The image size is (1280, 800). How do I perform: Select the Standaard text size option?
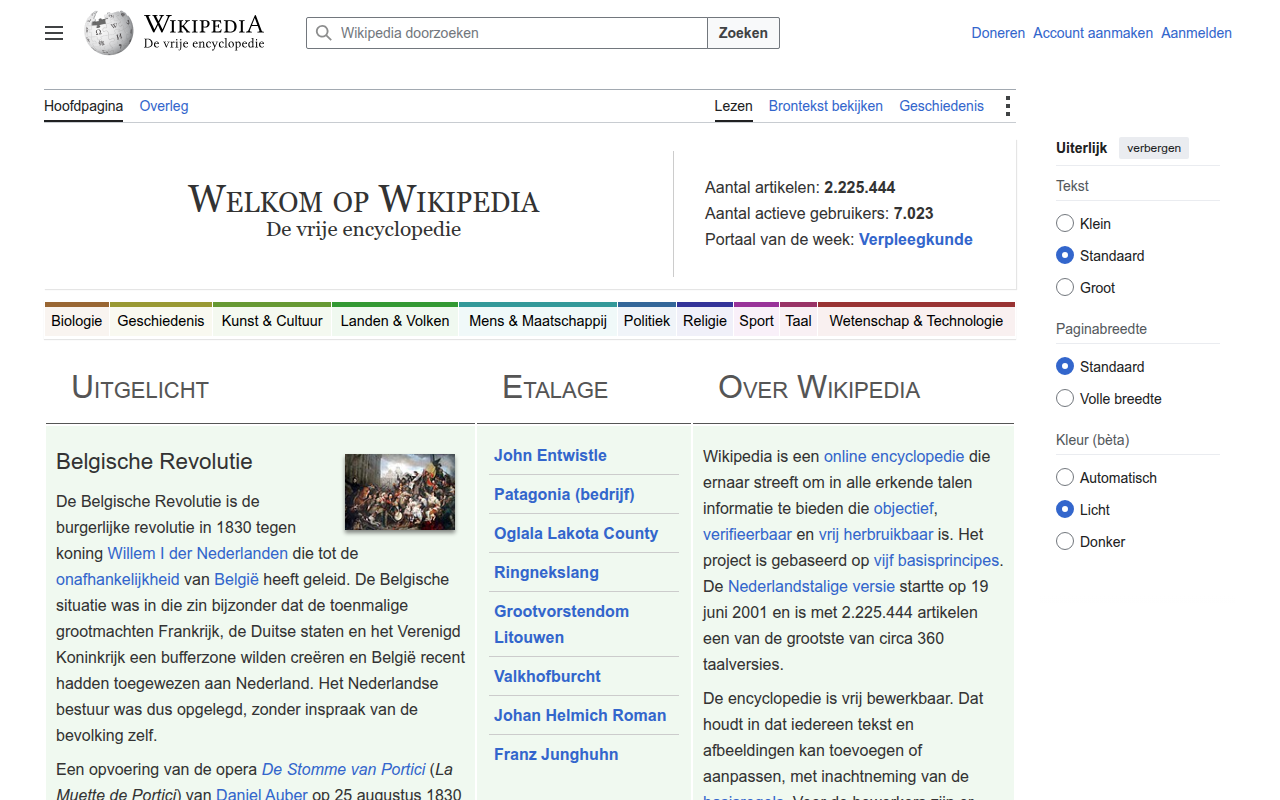point(1065,256)
